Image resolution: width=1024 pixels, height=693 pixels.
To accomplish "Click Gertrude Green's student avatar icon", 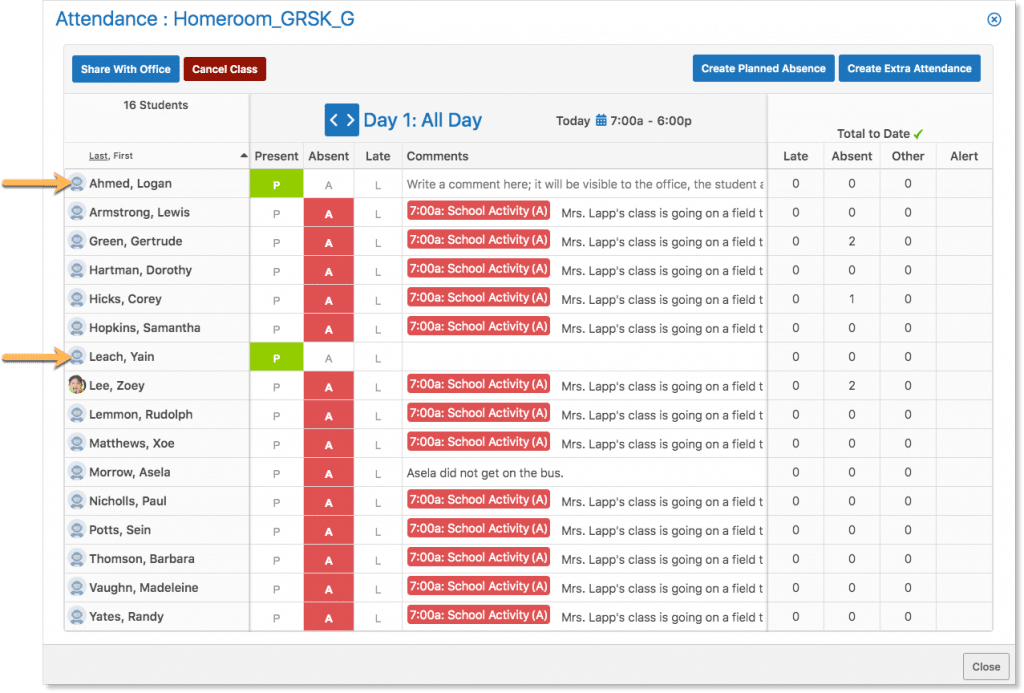I will (77, 241).
